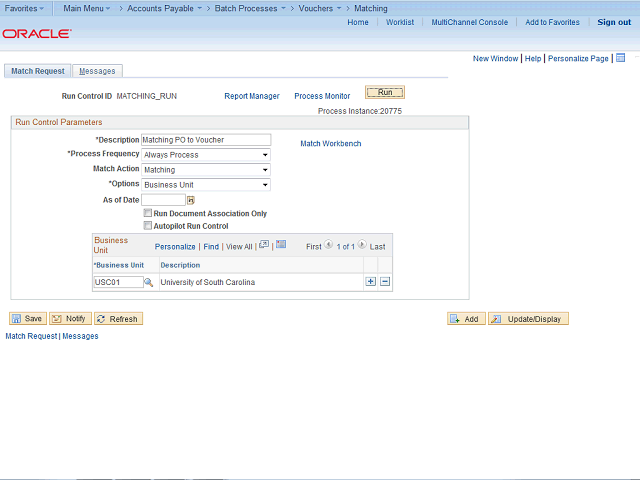
Task: Enable the Autopilot Run Control checkbox
Action: (x=148, y=225)
